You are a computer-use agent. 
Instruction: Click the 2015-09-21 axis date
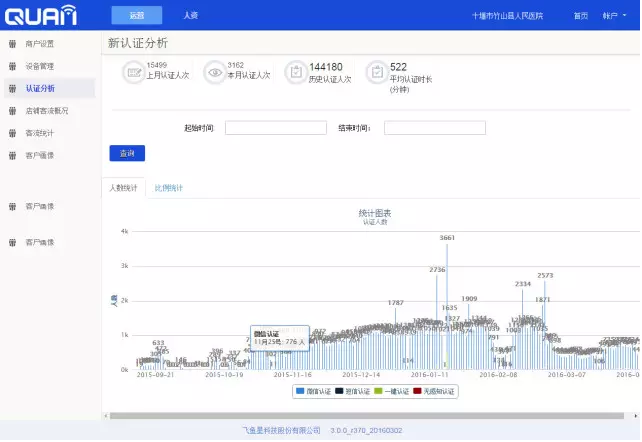click(155, 375)
